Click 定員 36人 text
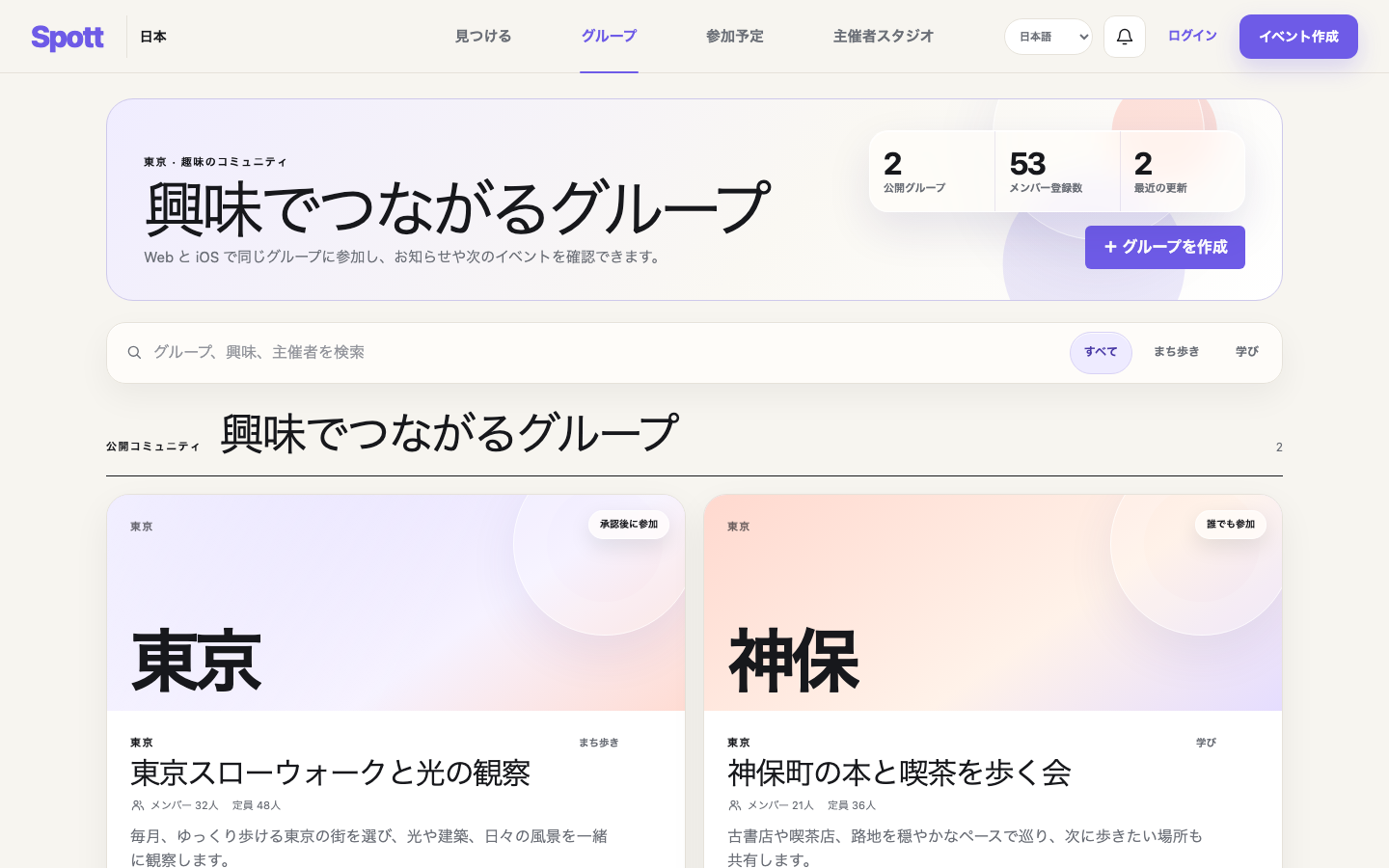Screen dimensions: 1389x868 [852, 805]
